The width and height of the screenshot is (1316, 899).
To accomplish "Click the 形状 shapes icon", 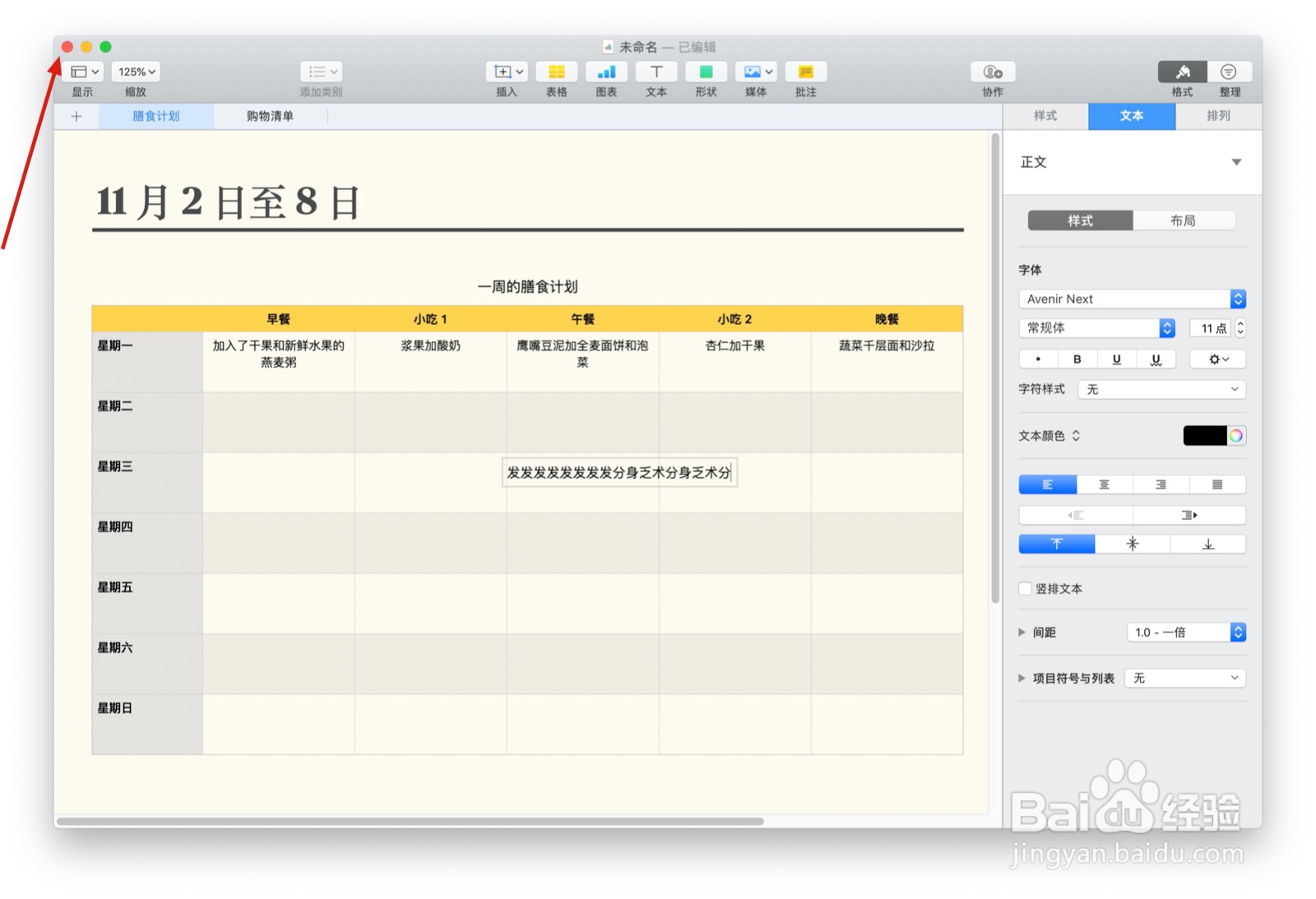I will [706, 72].
